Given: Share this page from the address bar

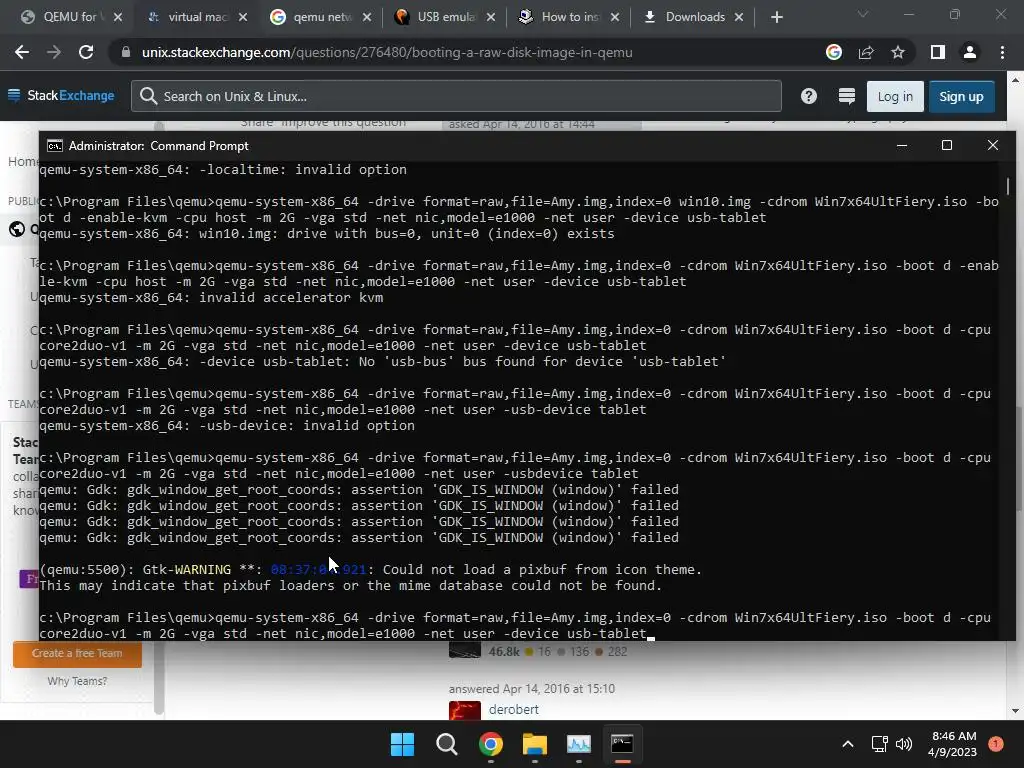Looking at the screenshot, I should [x=866, y=52].
